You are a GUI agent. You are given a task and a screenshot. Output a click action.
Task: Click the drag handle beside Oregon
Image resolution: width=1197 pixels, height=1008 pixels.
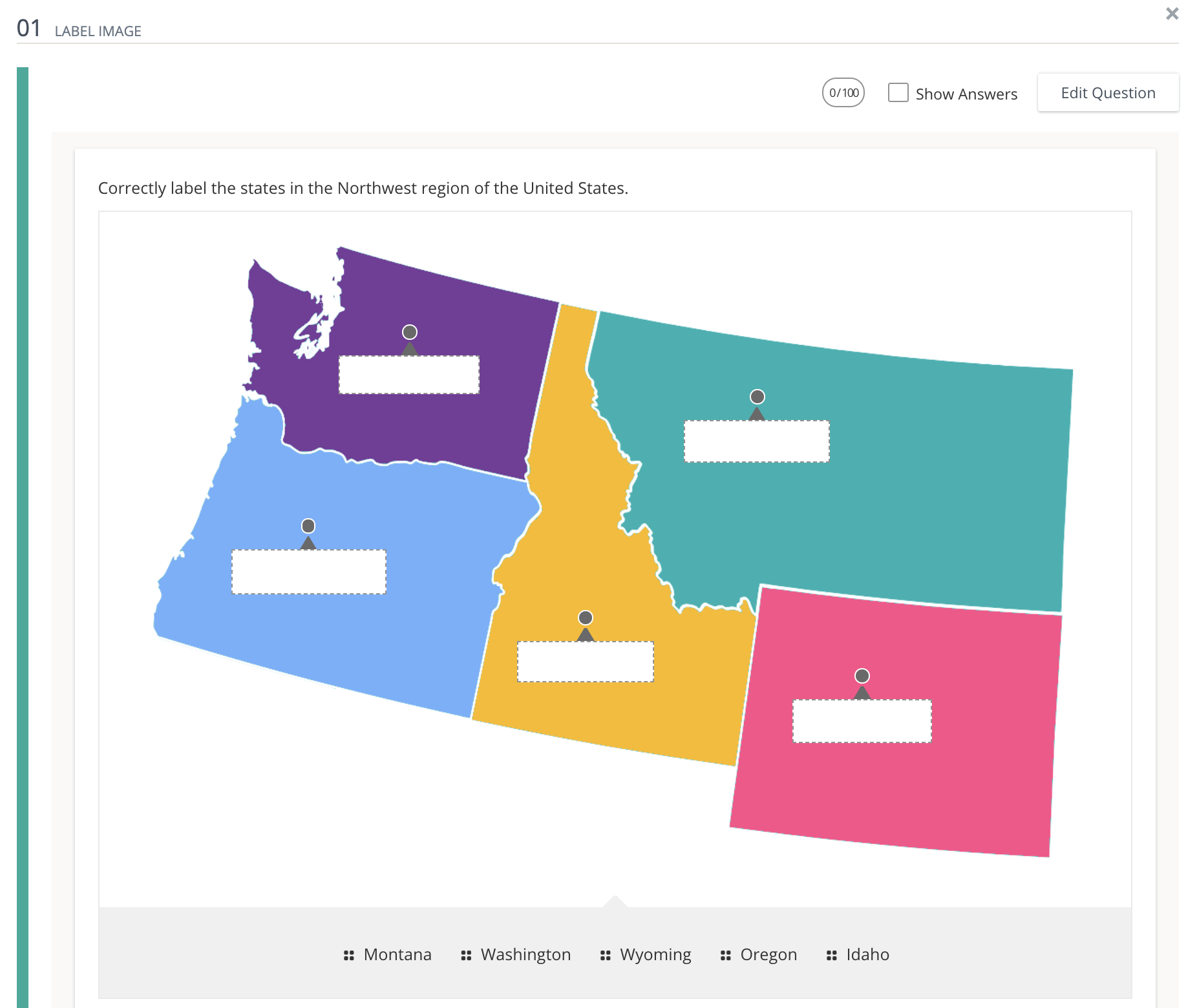[724, 954]
